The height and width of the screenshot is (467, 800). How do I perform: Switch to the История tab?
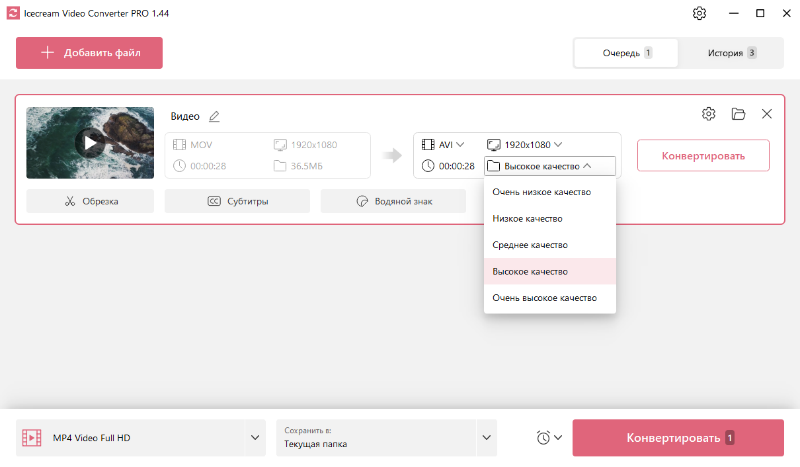[731, 53]
